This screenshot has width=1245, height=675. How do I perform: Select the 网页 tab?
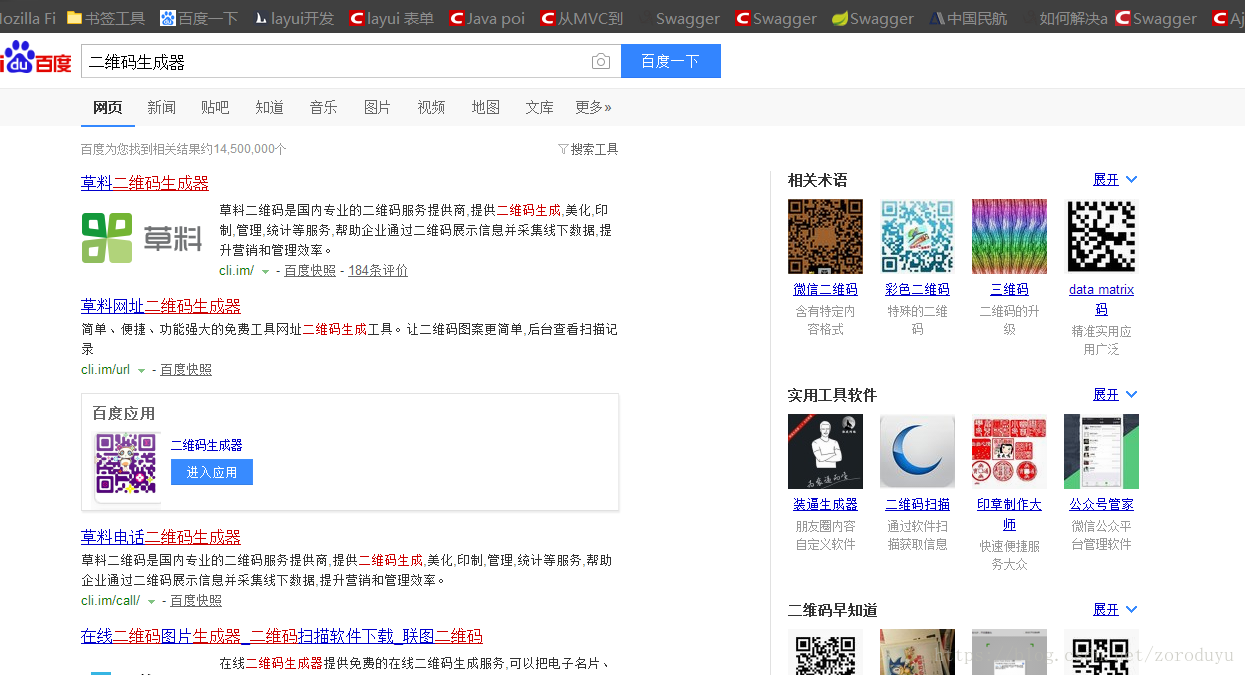(x=107, y=107)
